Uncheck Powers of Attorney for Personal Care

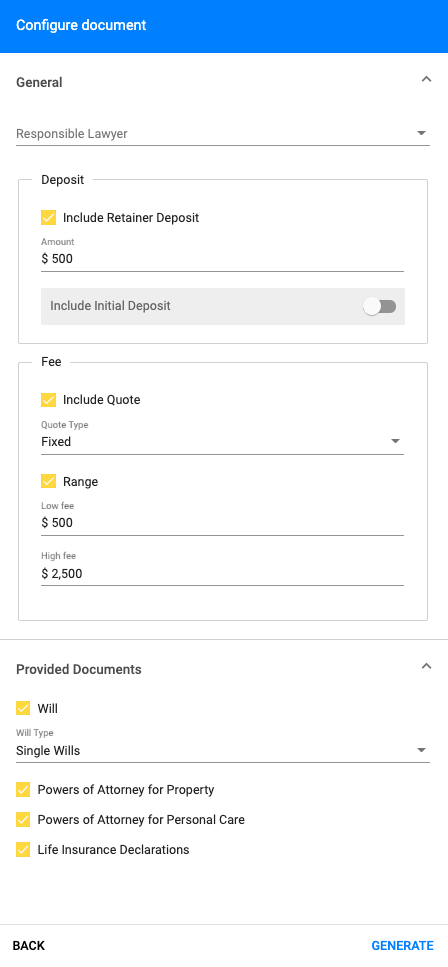(x=23, y=820)
